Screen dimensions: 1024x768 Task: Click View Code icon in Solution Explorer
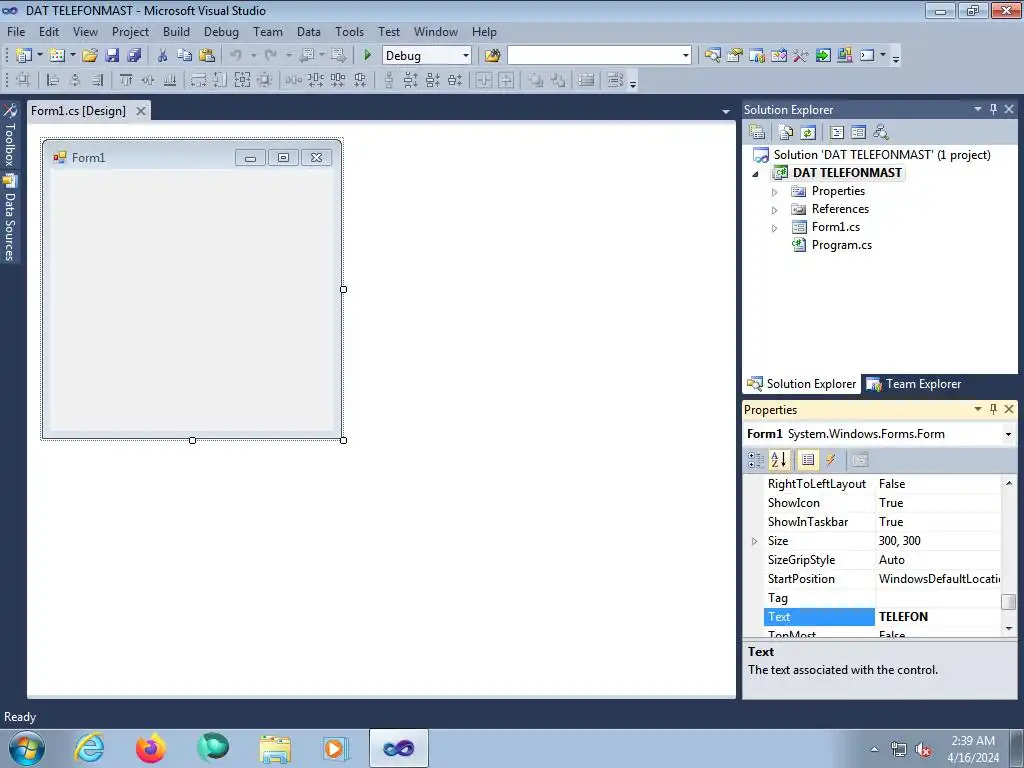pos(837,133)
